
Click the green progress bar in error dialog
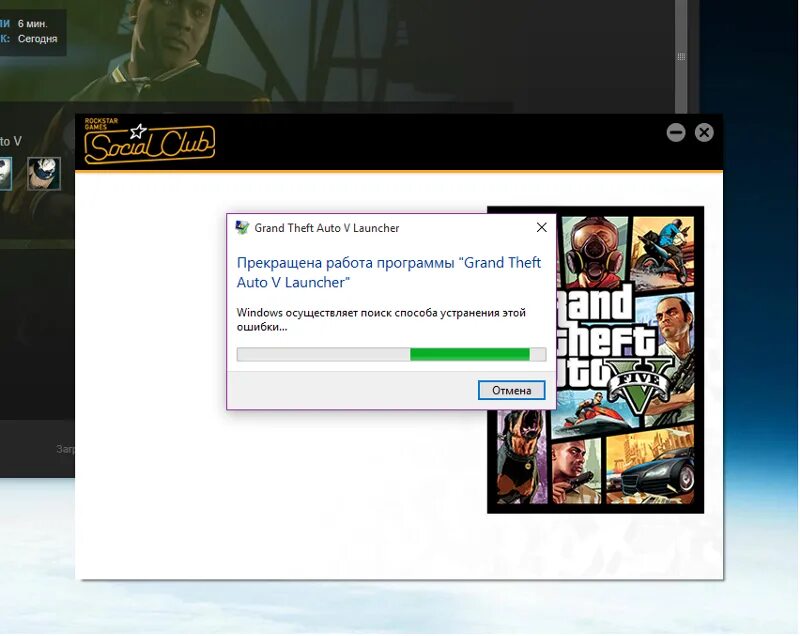(x=391, y=354)
